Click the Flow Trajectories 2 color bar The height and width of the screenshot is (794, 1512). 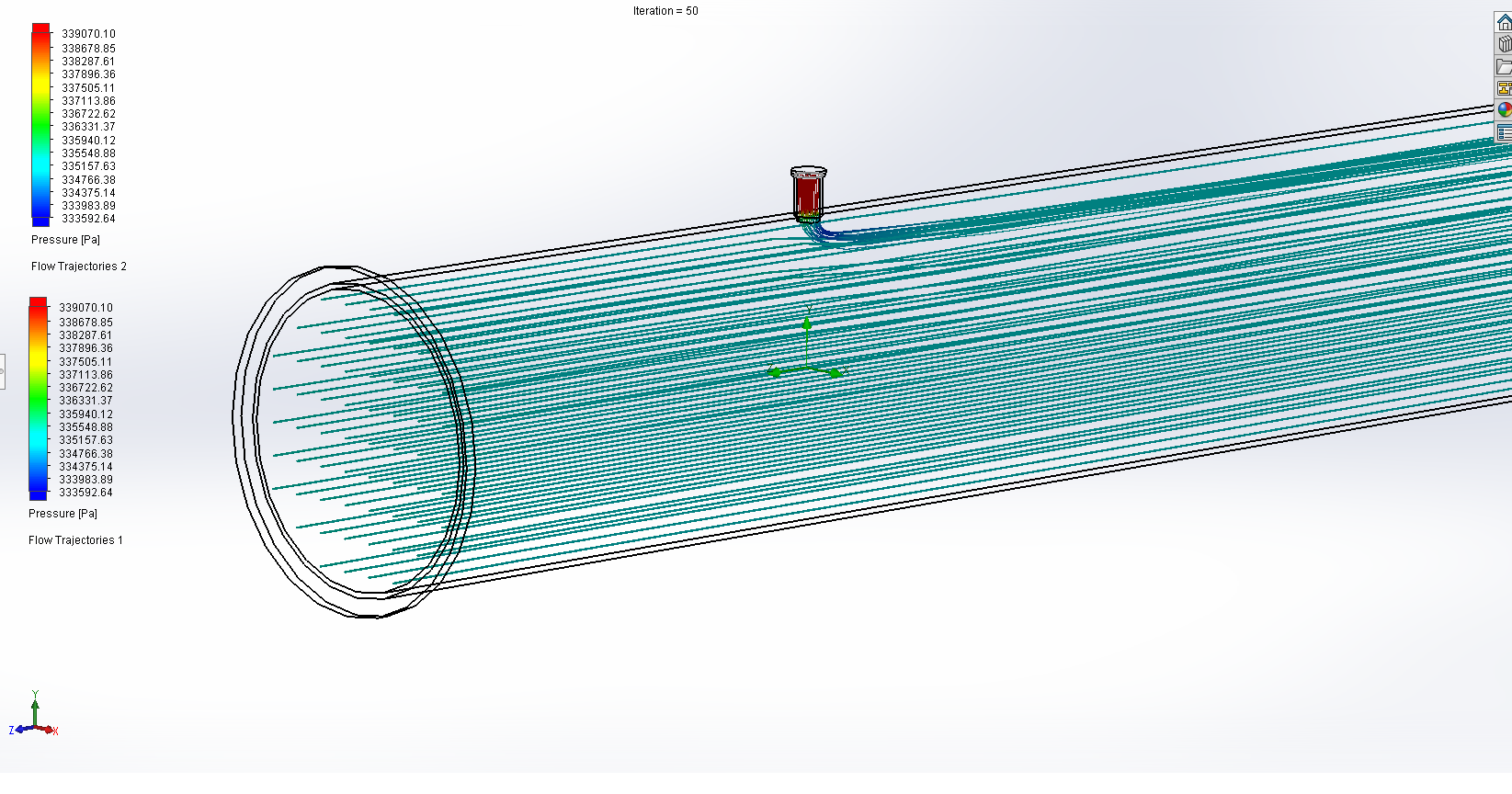tap(40, 125)
